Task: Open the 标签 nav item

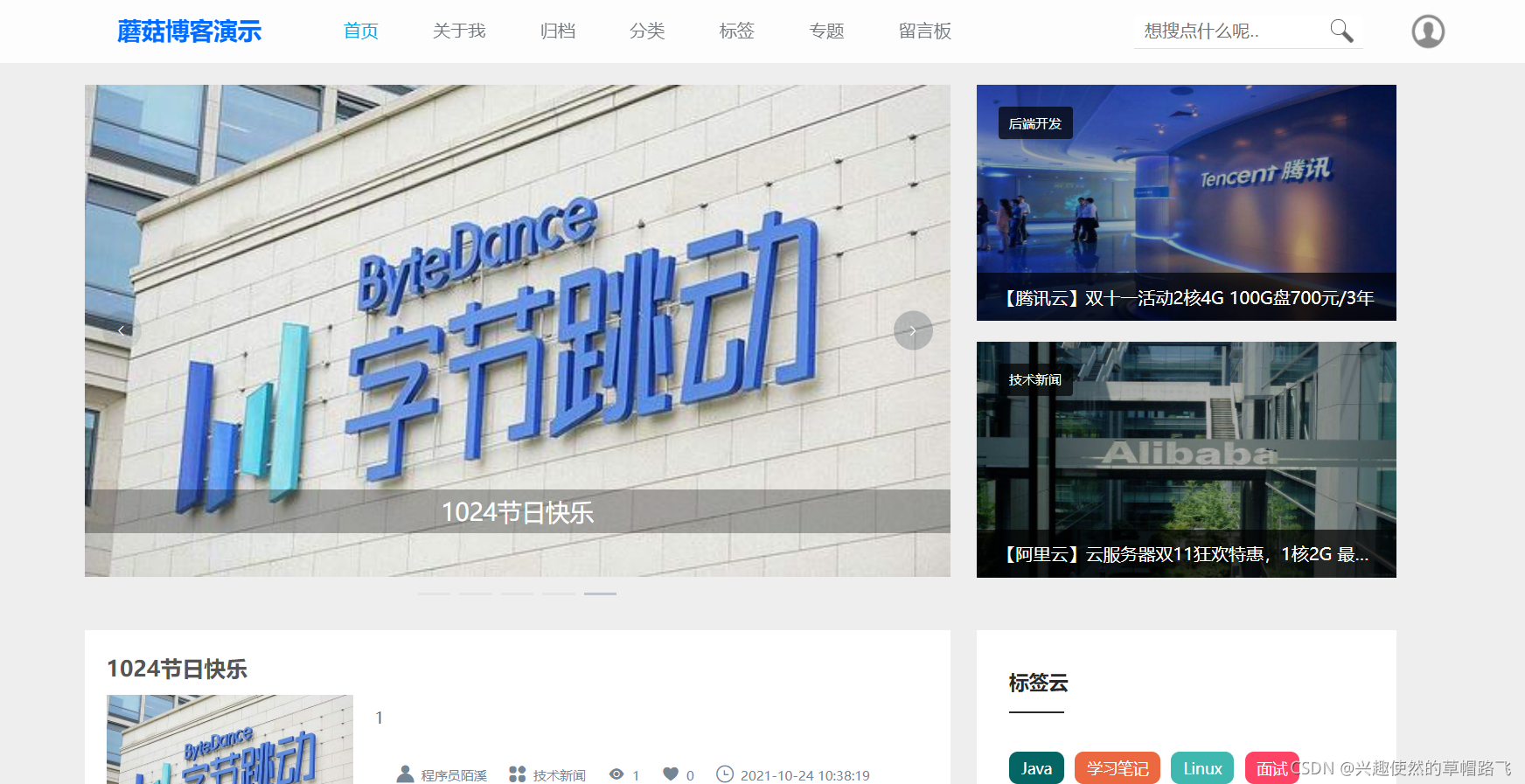Action: [737, 31]
